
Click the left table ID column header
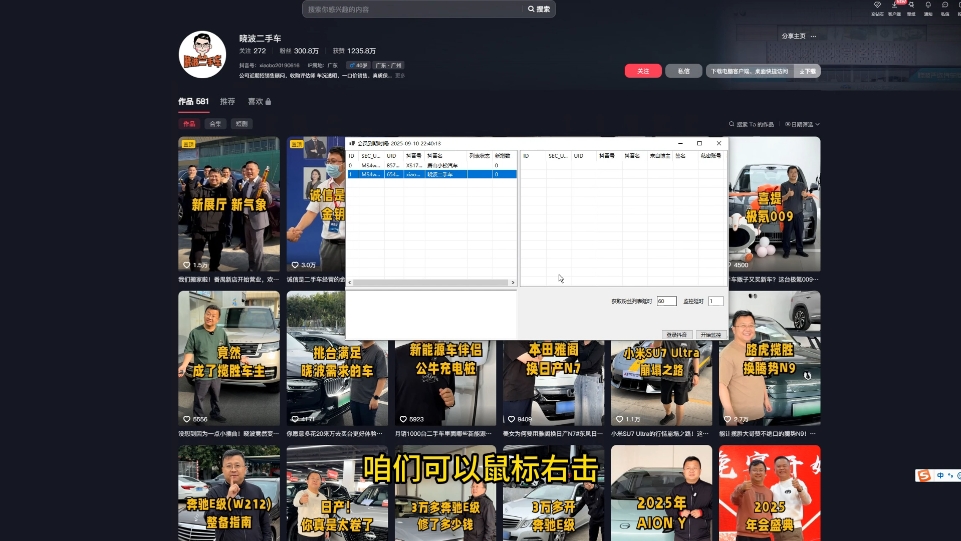352,156
